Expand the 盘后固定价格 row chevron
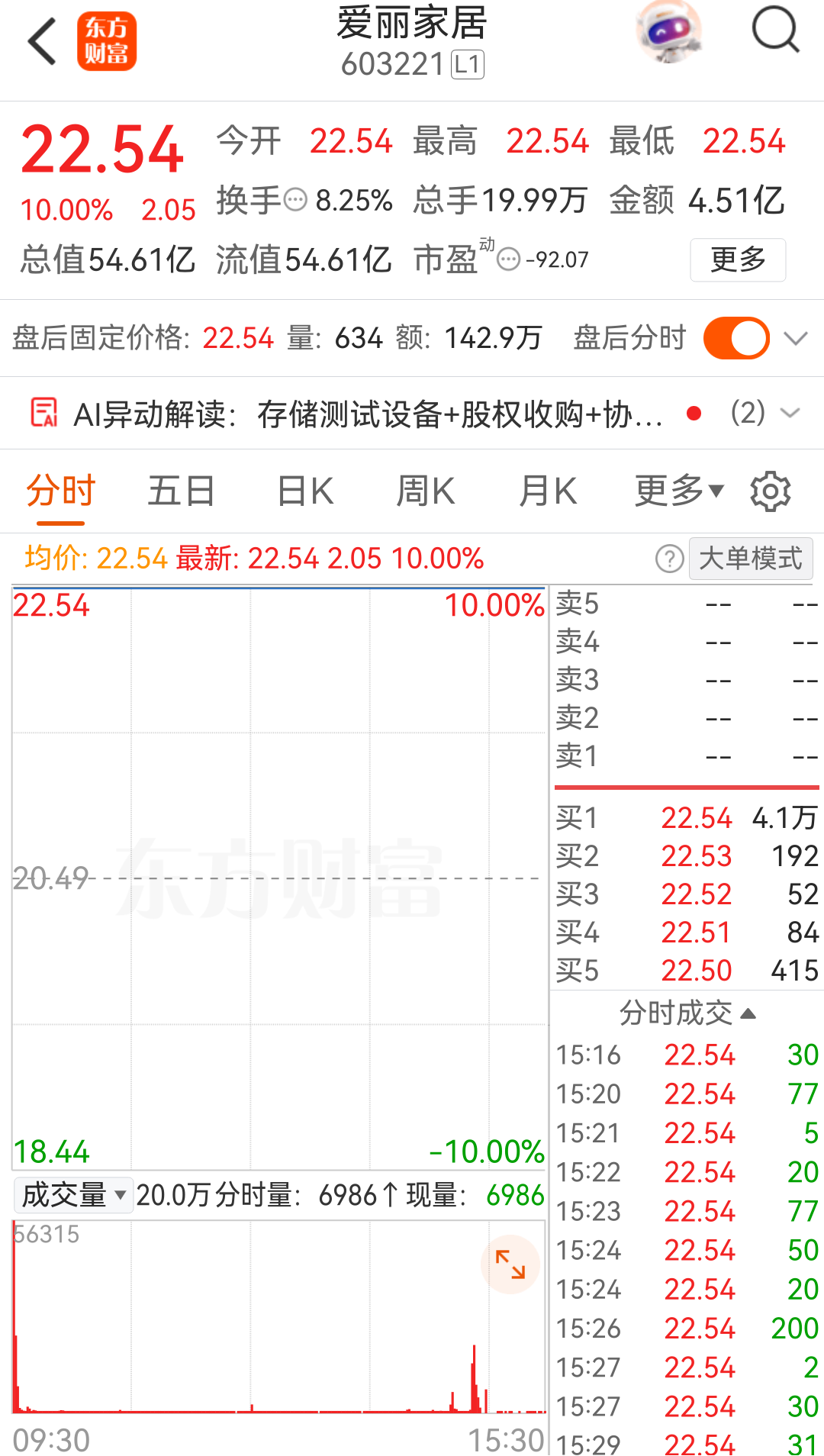824x1456 pixels. pos(796,339)
